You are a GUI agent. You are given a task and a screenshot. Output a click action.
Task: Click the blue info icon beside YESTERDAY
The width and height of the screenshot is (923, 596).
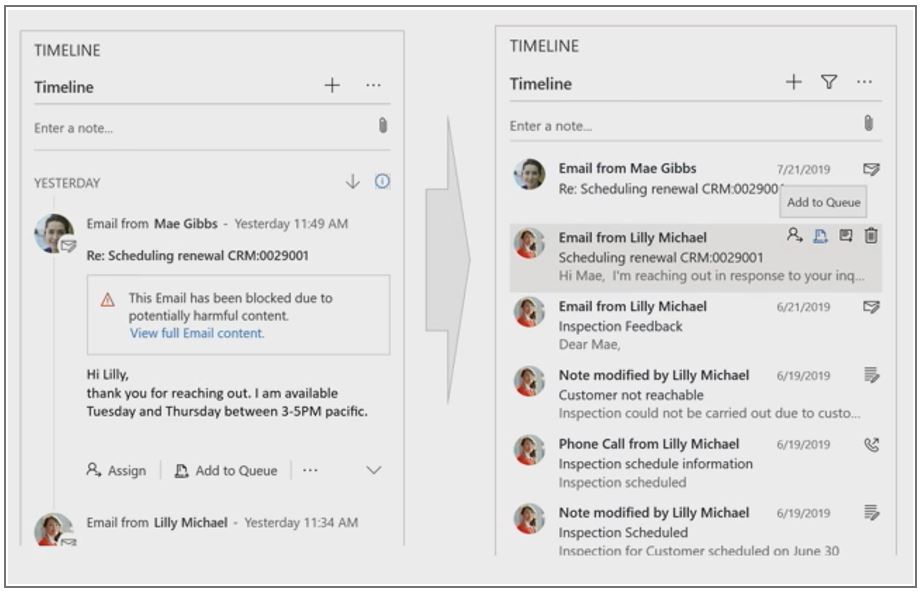pyautogui.click(x=382, y=181)
